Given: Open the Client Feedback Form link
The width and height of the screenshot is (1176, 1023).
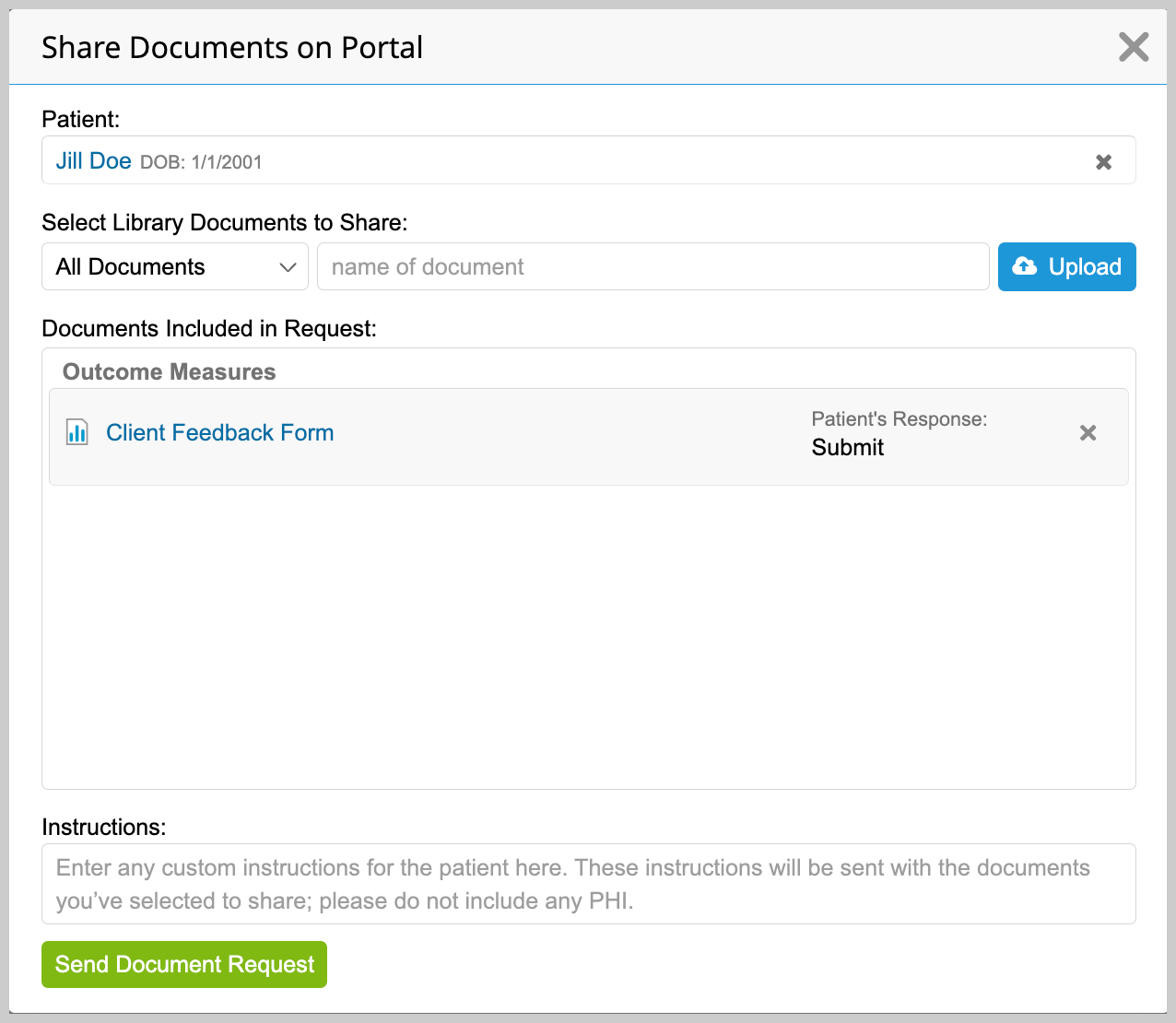Looking at the screenshot, I should (219, 432).
